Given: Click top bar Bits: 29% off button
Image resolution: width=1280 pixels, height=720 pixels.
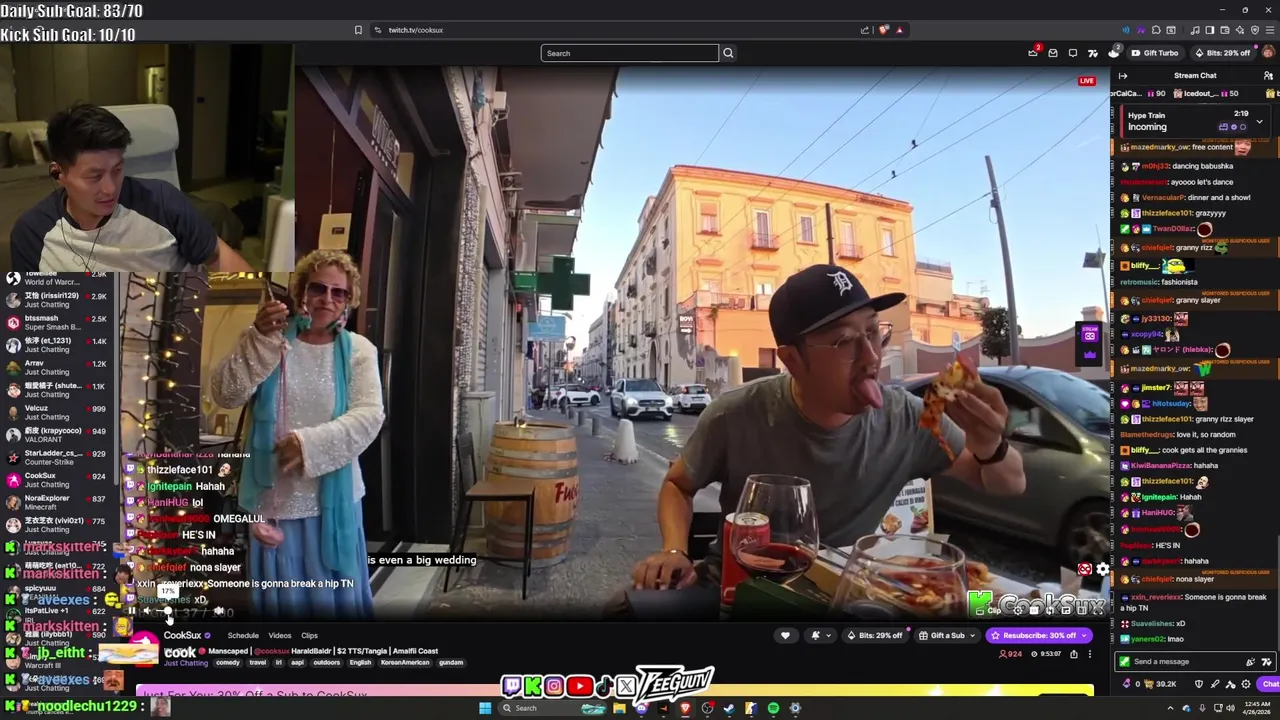Looking at the screenshot, I should click(1222, 53).
